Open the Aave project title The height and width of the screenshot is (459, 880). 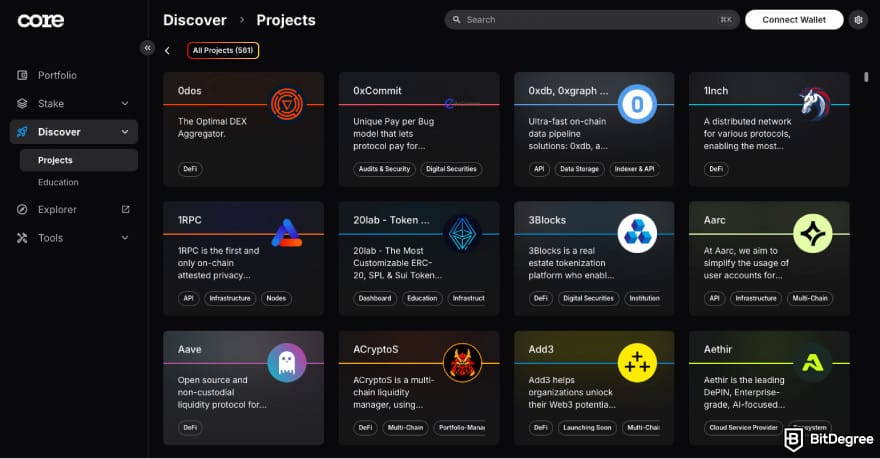[190, 349]
